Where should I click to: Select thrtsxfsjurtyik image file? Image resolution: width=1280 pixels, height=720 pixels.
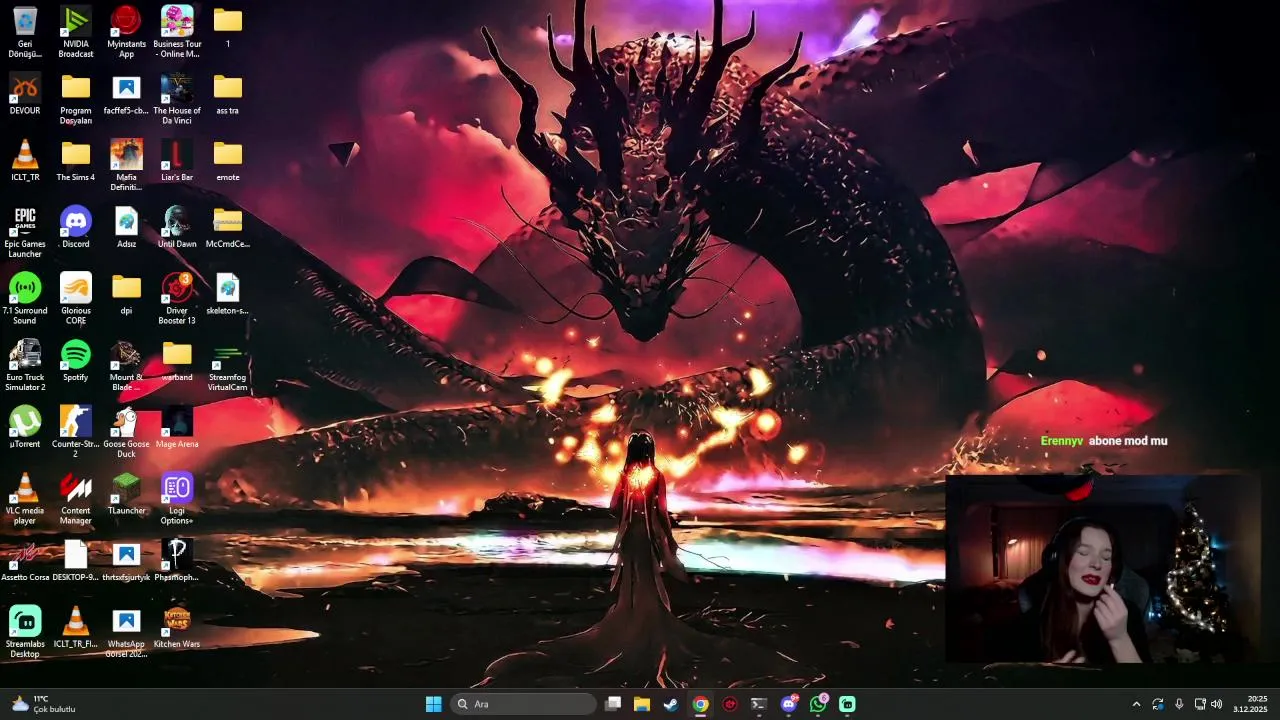click(x=126, y=560)
